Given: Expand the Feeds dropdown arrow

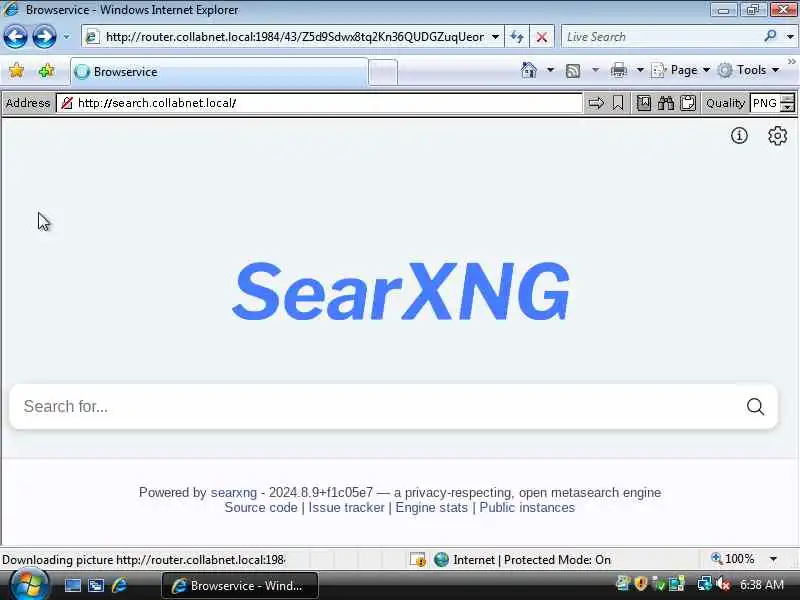Looking at the screenshot, I should 595,70.
